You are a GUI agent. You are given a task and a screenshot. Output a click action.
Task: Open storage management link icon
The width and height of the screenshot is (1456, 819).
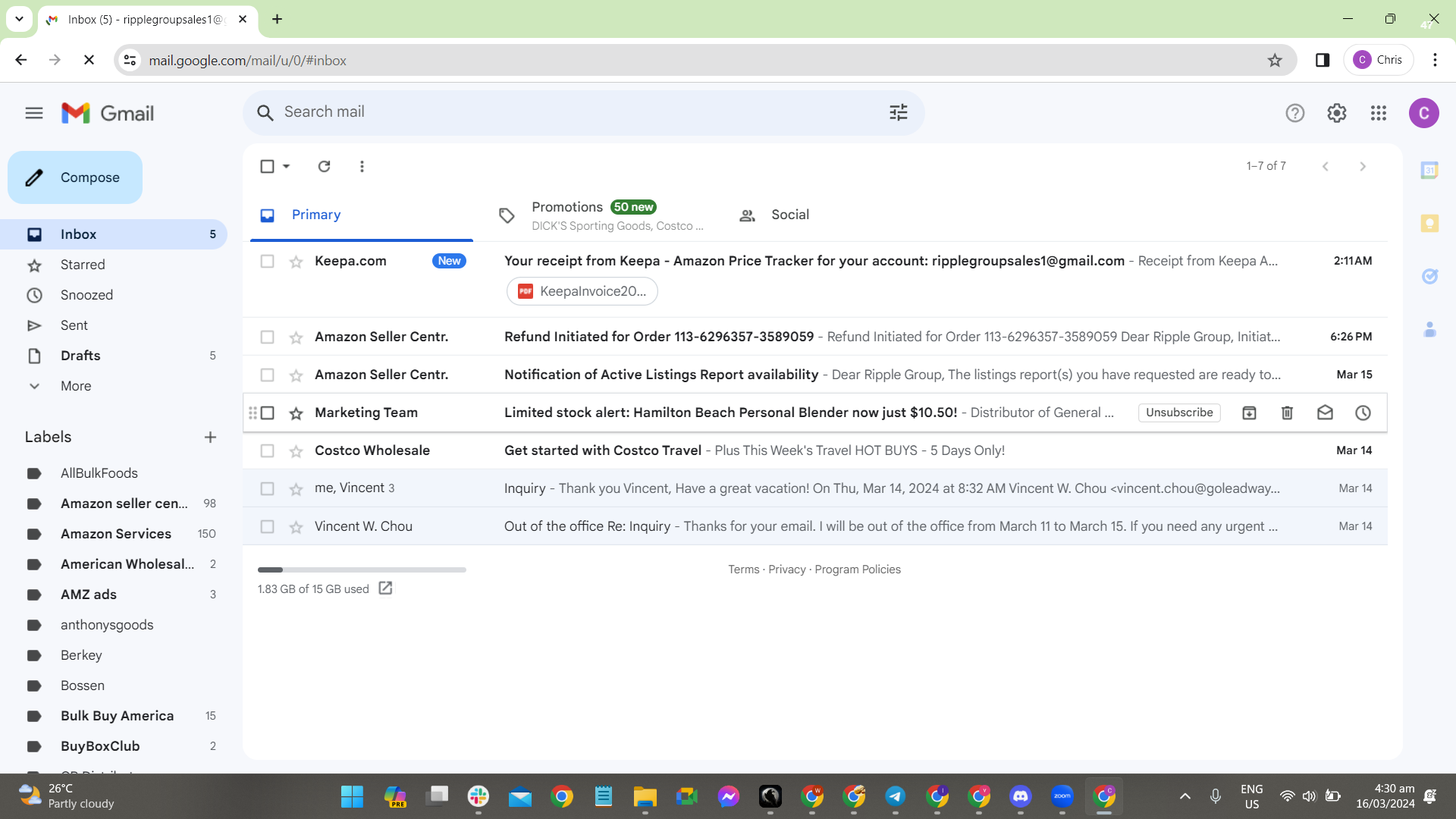tap(385, 588)
